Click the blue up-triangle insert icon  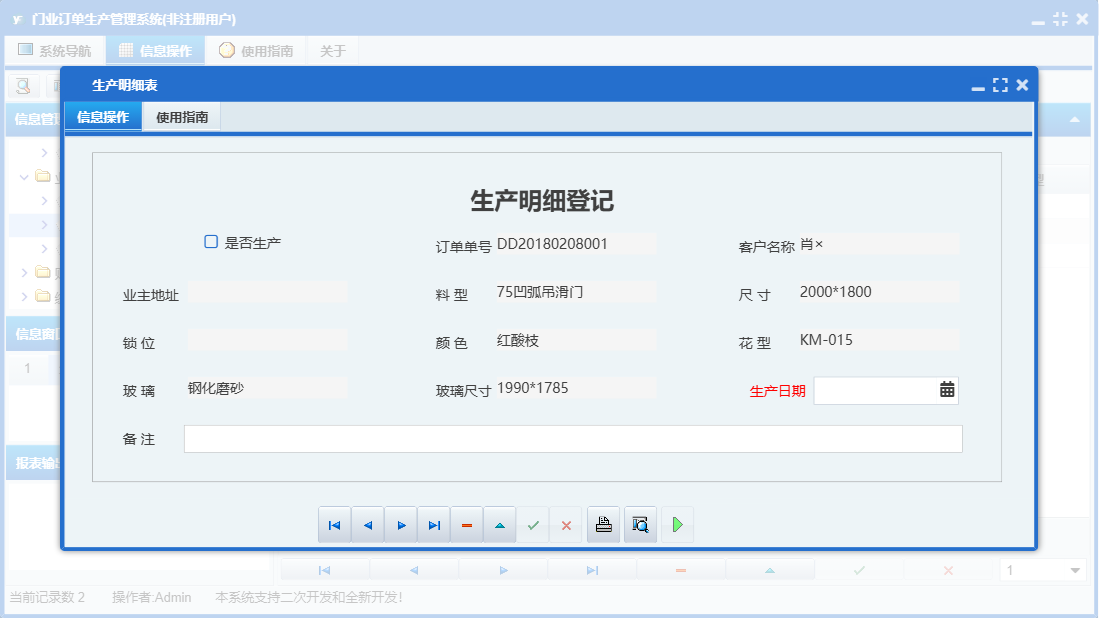pyautogui.click(x=500, y=524)
